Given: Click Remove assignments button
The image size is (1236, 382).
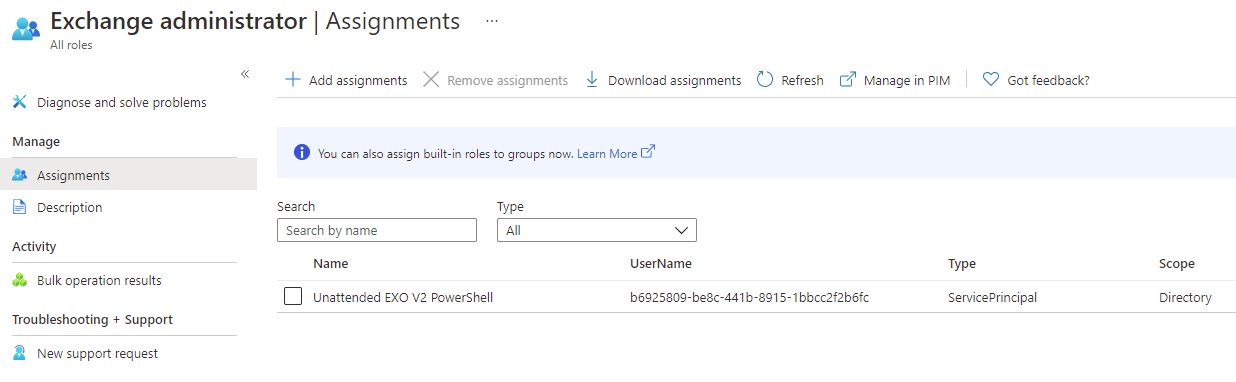Looking at the screenshot, I should 496,80.
